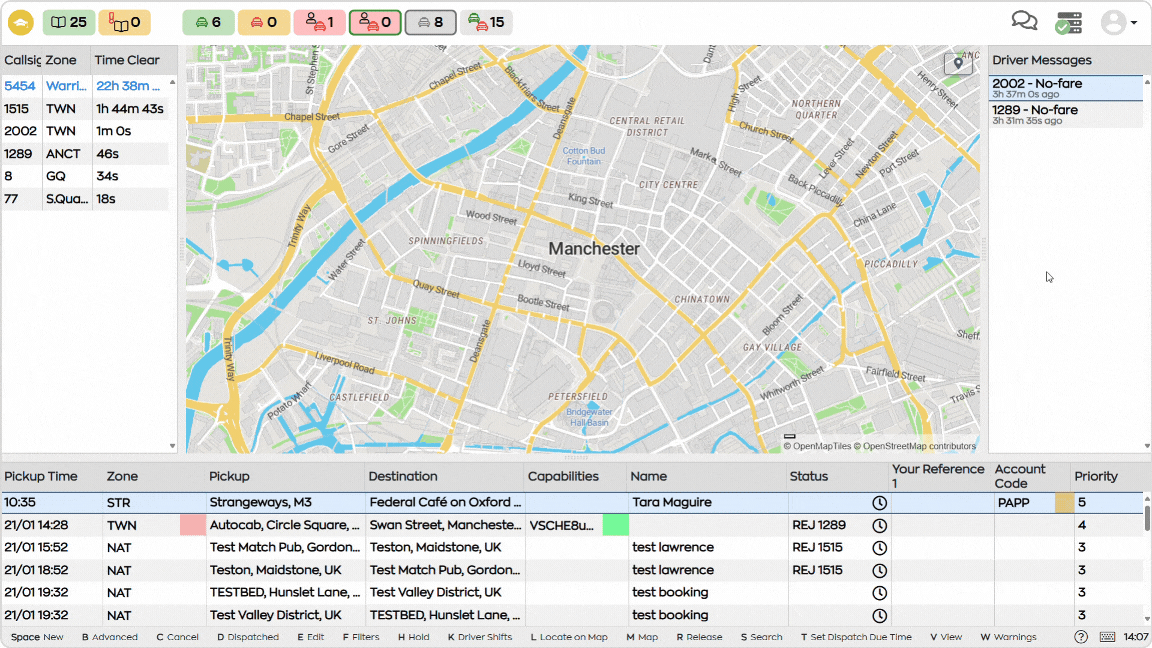This screenshot has height=648, width=1152.
Task: Open B Advanced shortcut
Action: (x=109, y=637)
